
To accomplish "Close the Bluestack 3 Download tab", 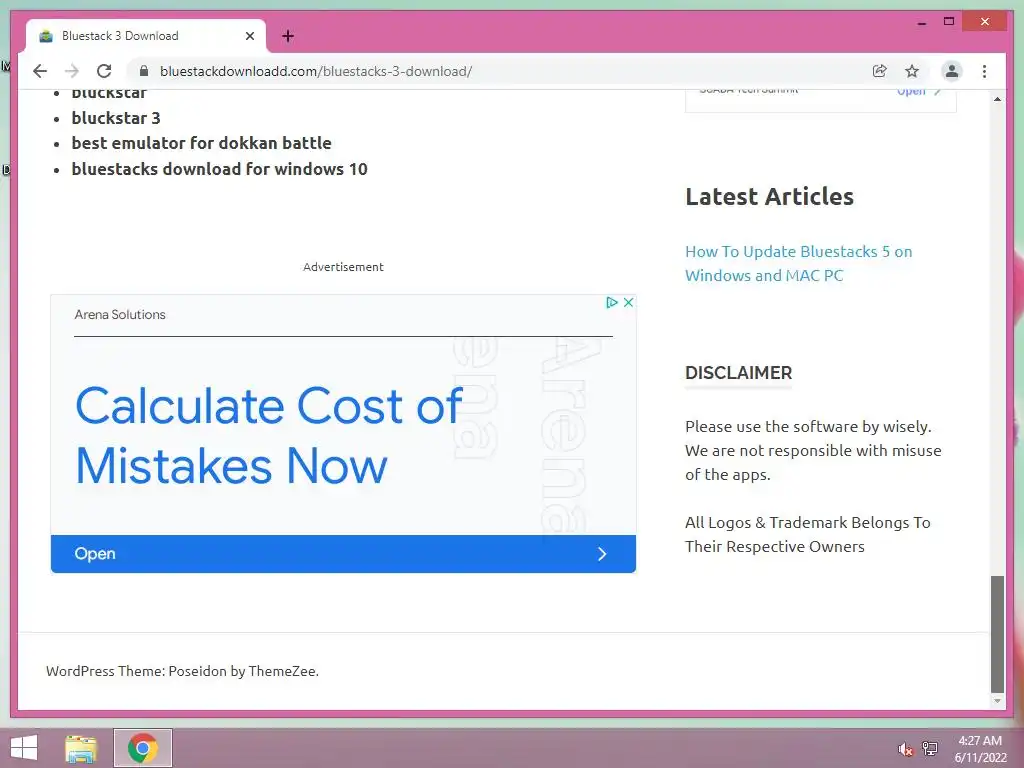I will point(249,36).
